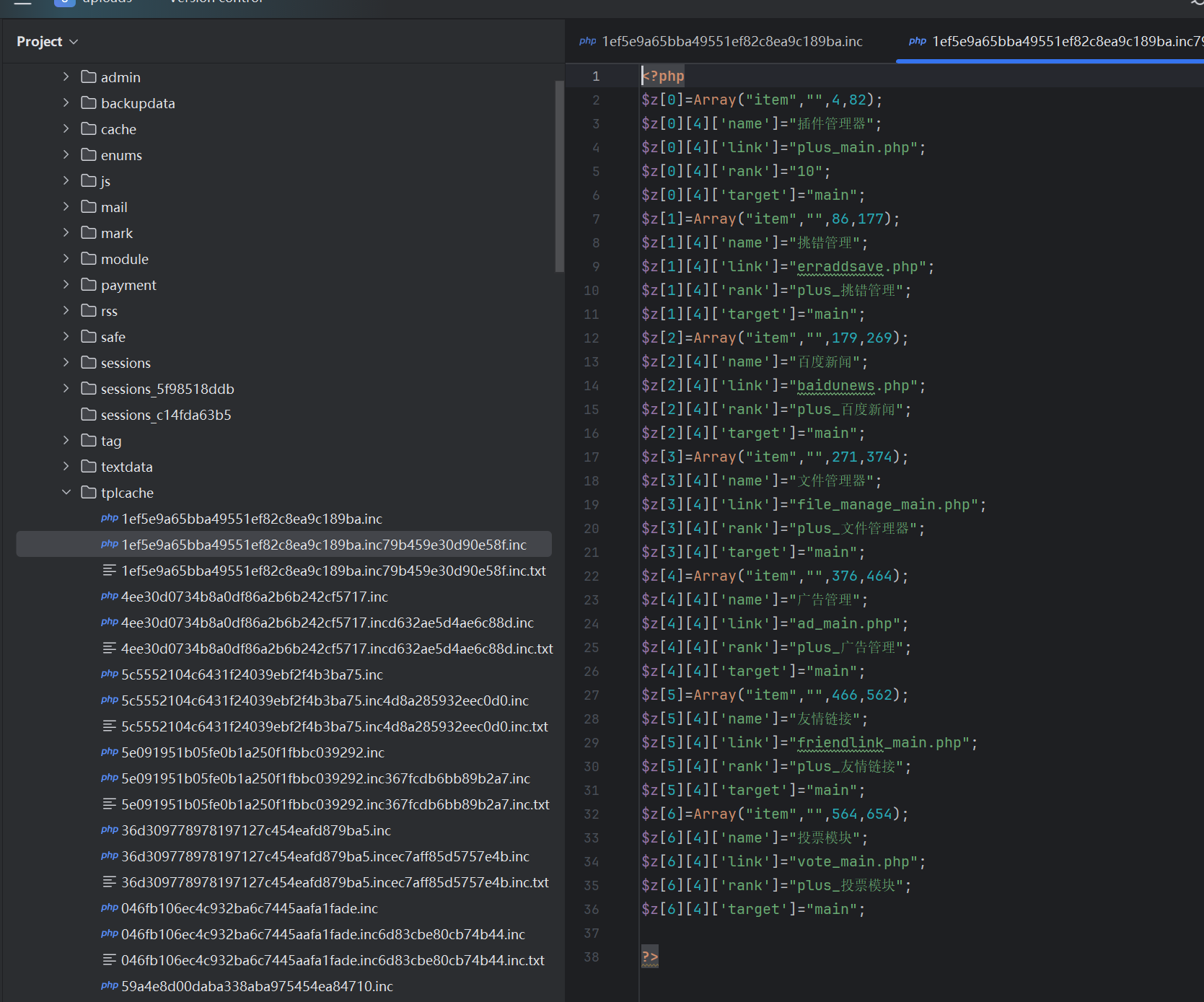Click text file icon of 1ef5e9a65bba...e58f.inc.txt
The image size is (1204, 1002).
pyautogui.click(x=110, y=570)
